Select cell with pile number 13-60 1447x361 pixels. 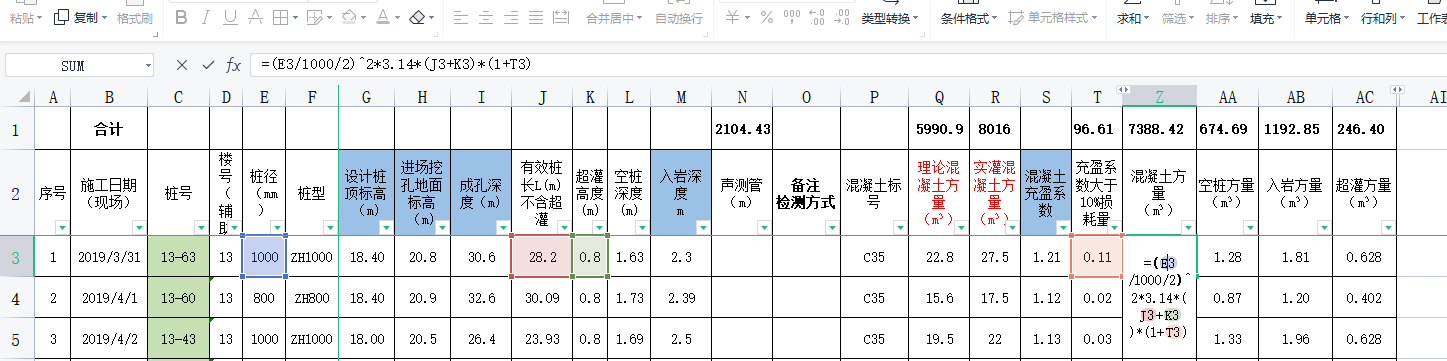[178, 298]
